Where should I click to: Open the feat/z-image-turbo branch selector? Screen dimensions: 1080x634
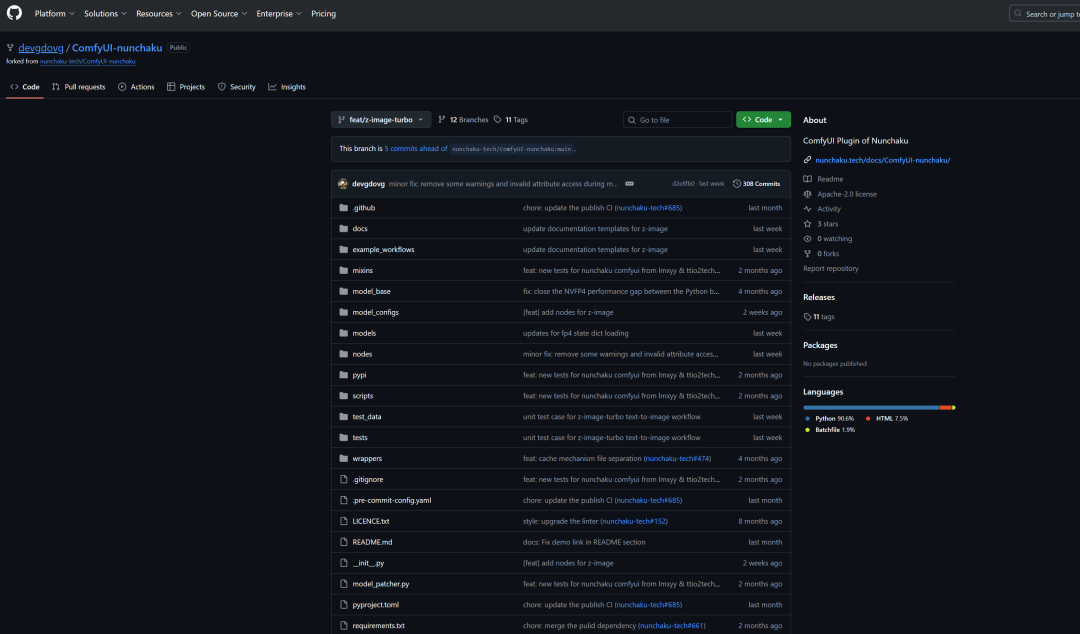pyautogui.click(x=381, y=120)
